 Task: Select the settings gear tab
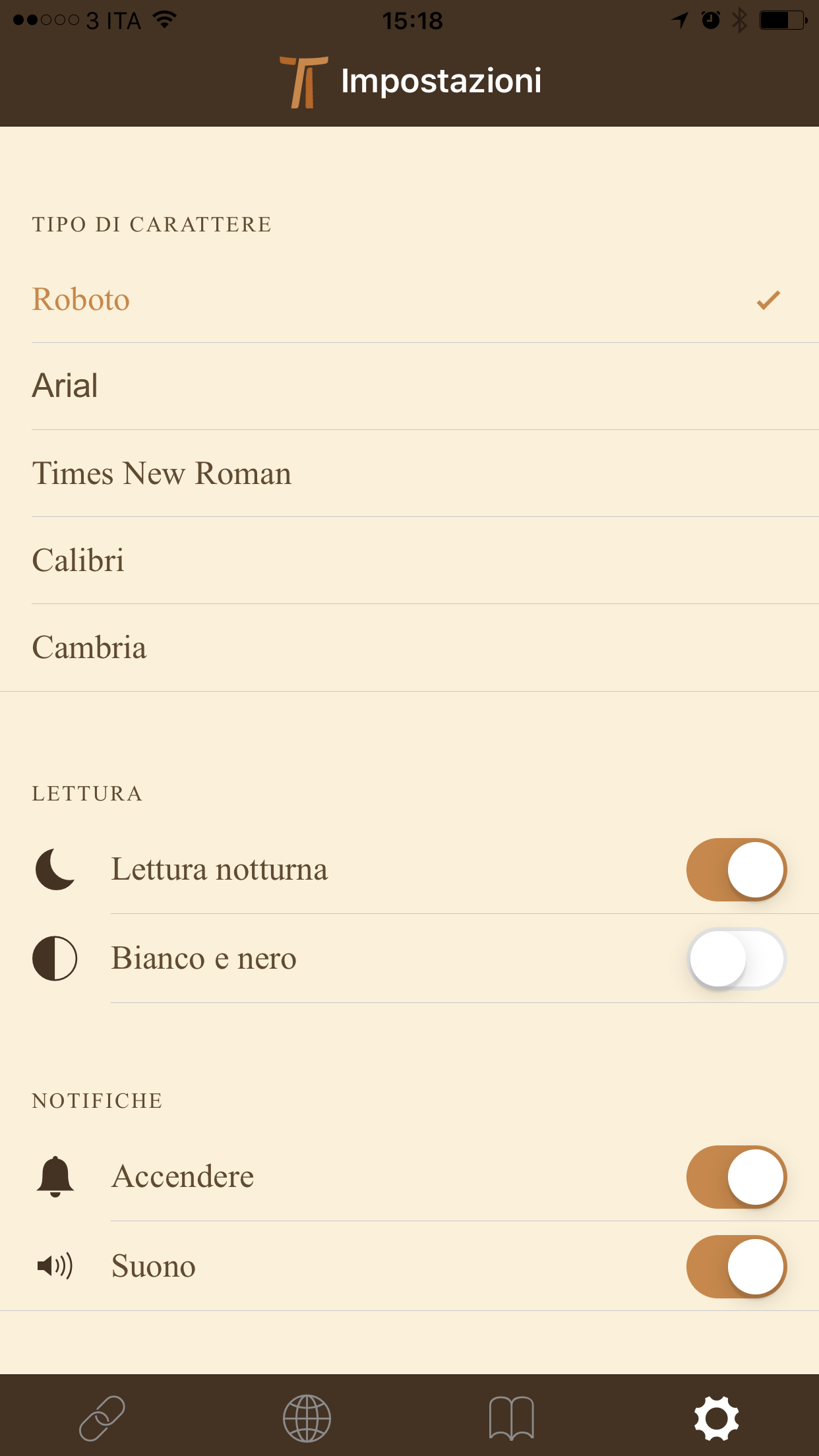(x=716, y=1418)
